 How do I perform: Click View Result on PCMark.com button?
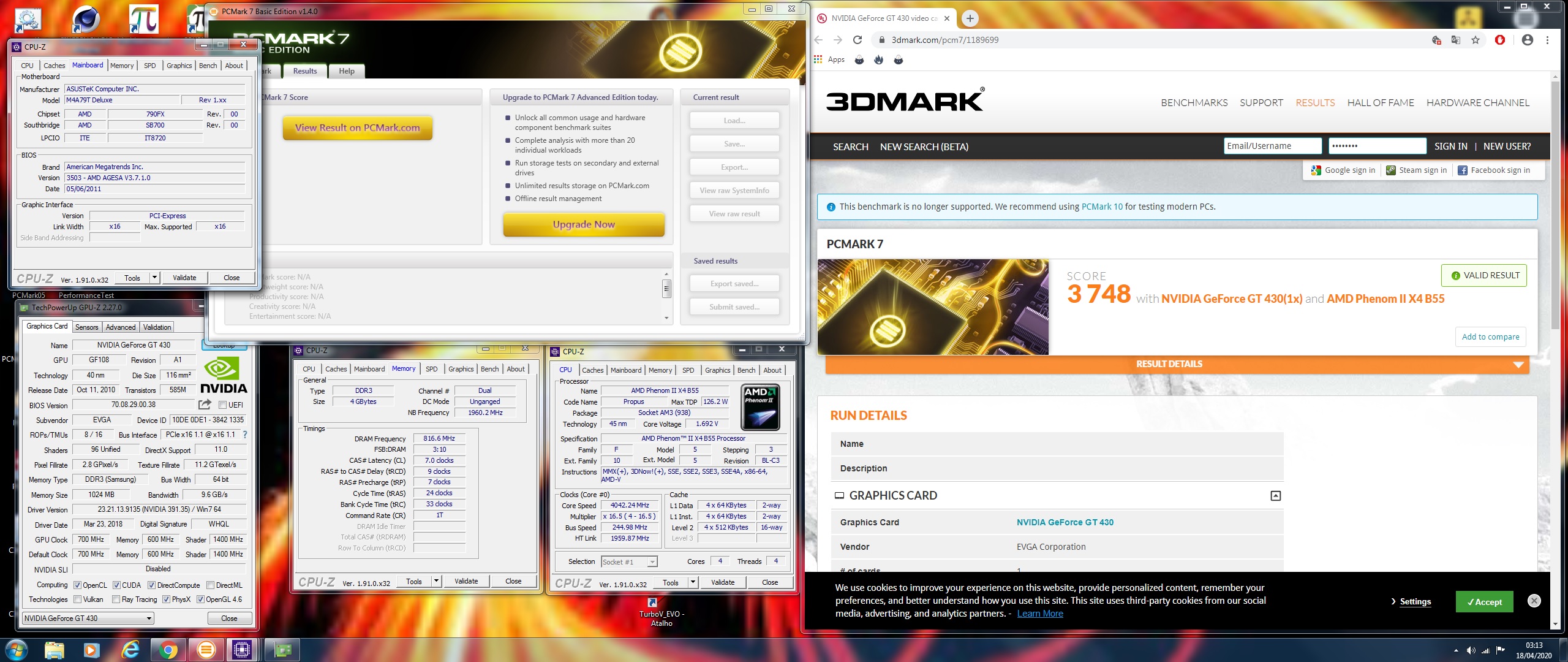click(x=358, y=128)
